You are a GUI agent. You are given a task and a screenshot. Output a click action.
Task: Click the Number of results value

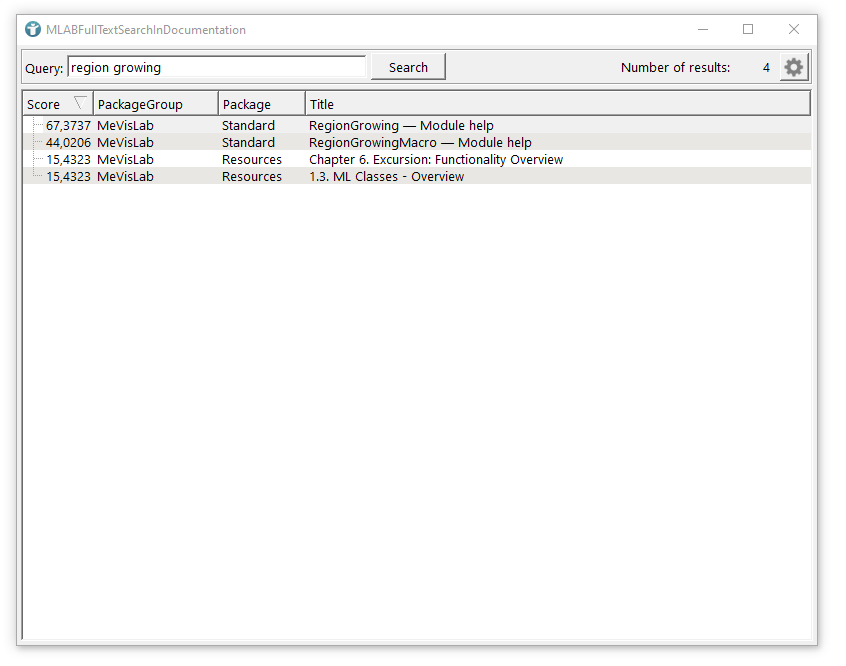tap(766, 68)
